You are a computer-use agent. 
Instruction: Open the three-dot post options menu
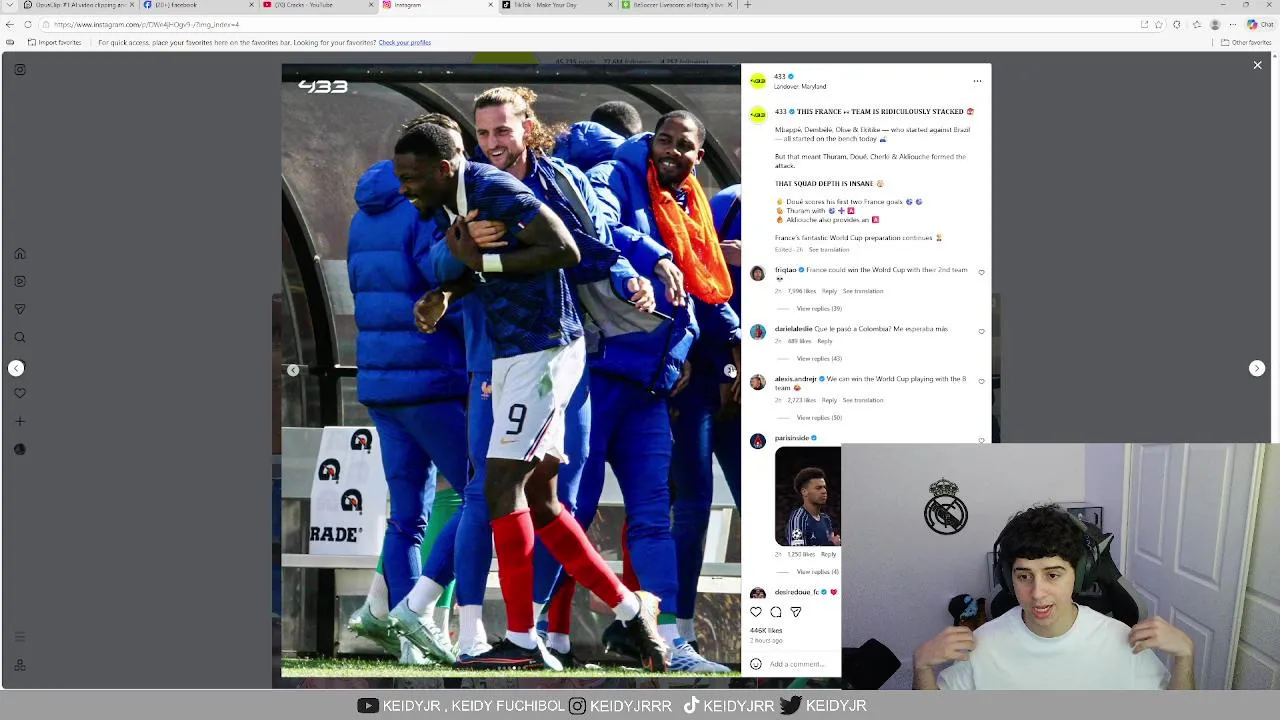click(x=977, y=81)
